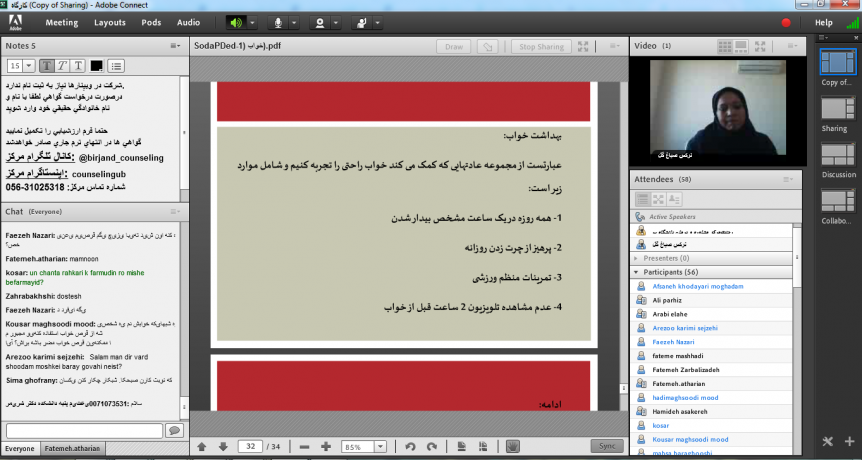
Task: Click the chat message input field
Action: coord(85,430)
